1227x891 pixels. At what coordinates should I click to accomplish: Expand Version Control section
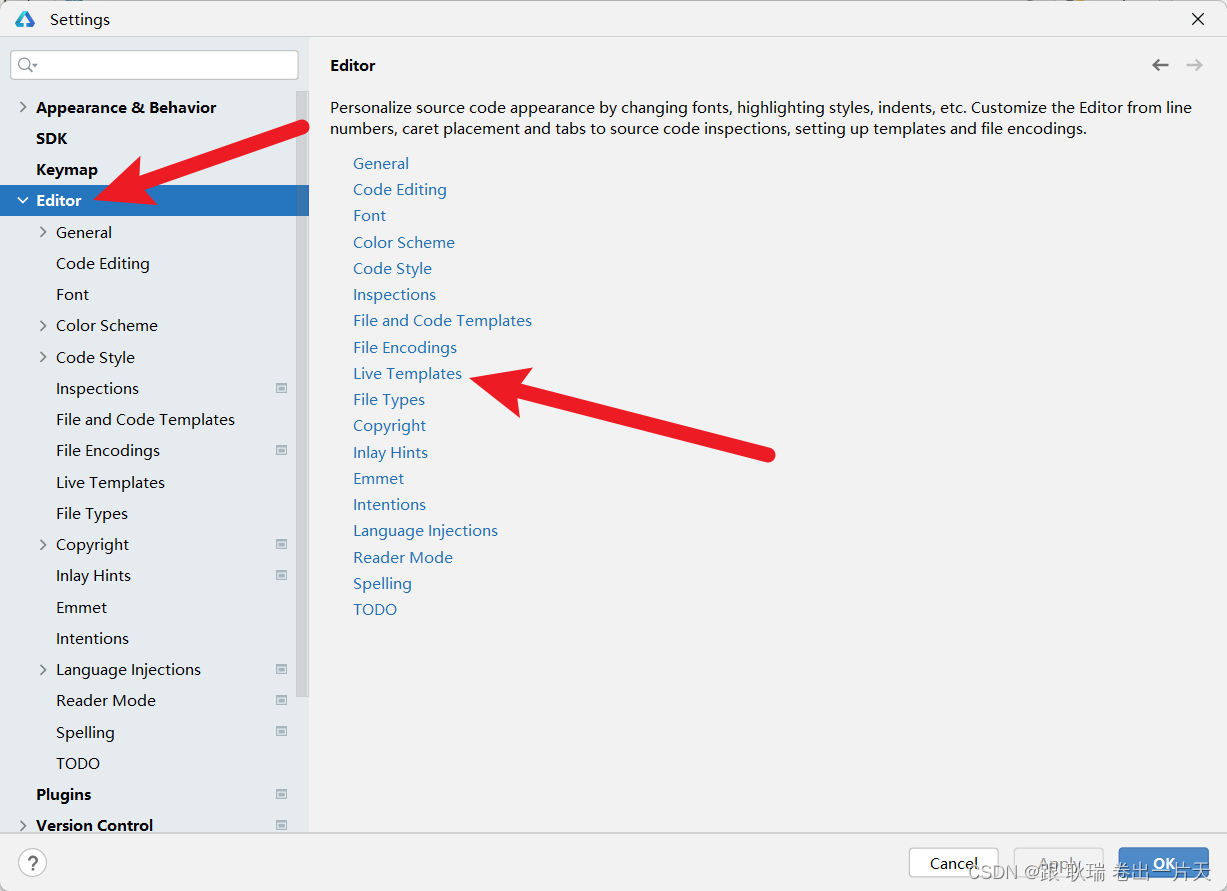point(23,825)
